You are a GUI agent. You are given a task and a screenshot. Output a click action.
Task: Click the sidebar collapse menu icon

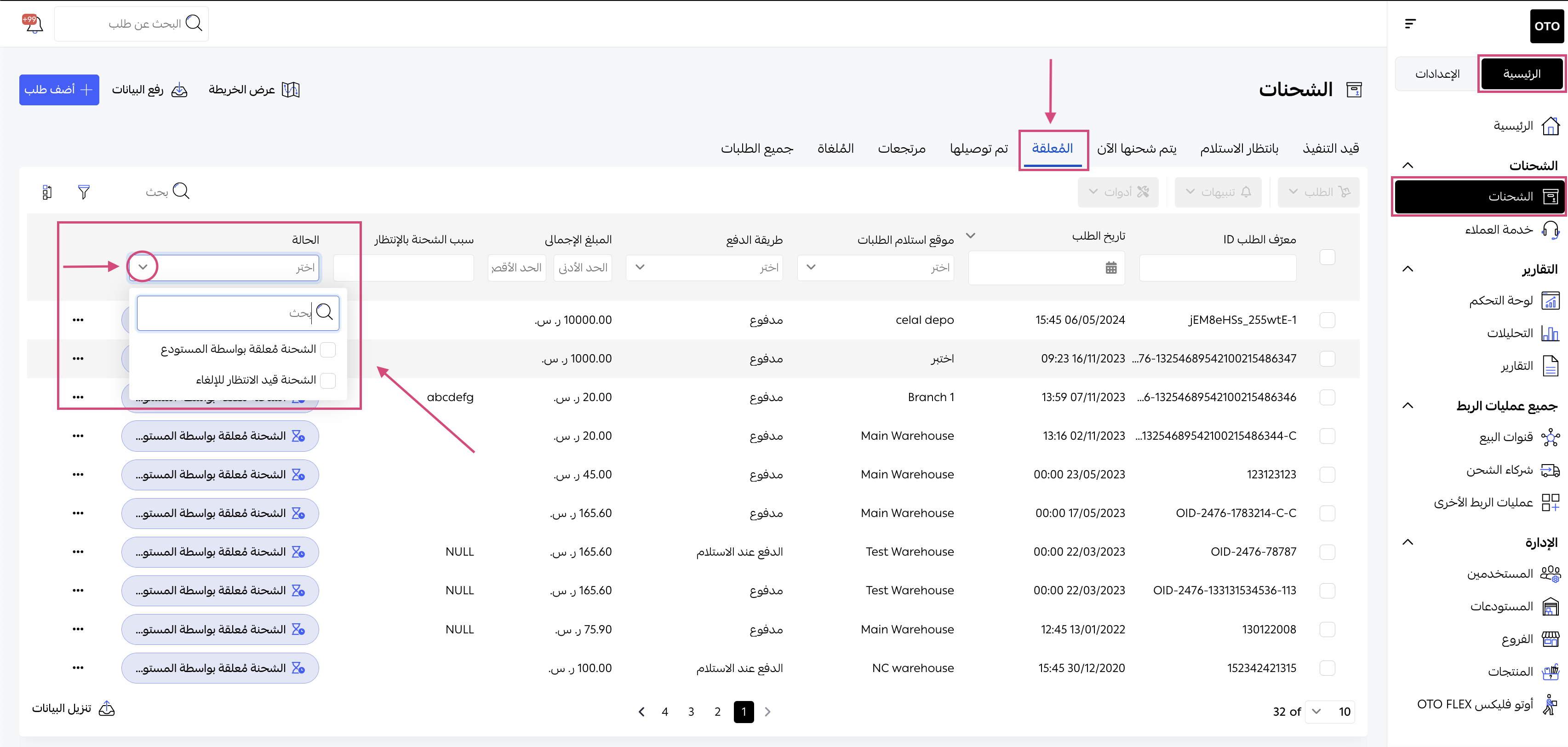click(x=1410, y=24)
